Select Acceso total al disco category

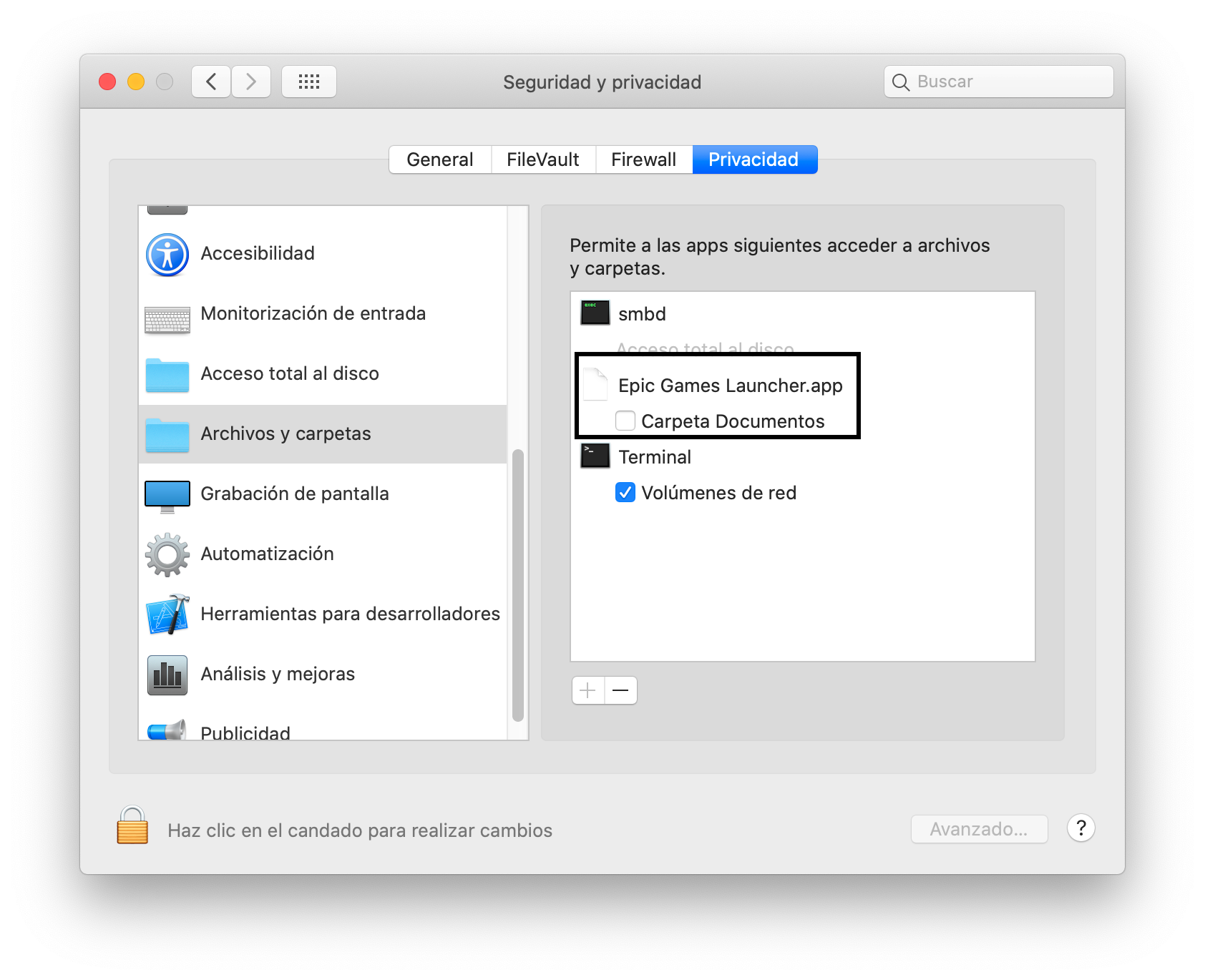coord(323,374)
